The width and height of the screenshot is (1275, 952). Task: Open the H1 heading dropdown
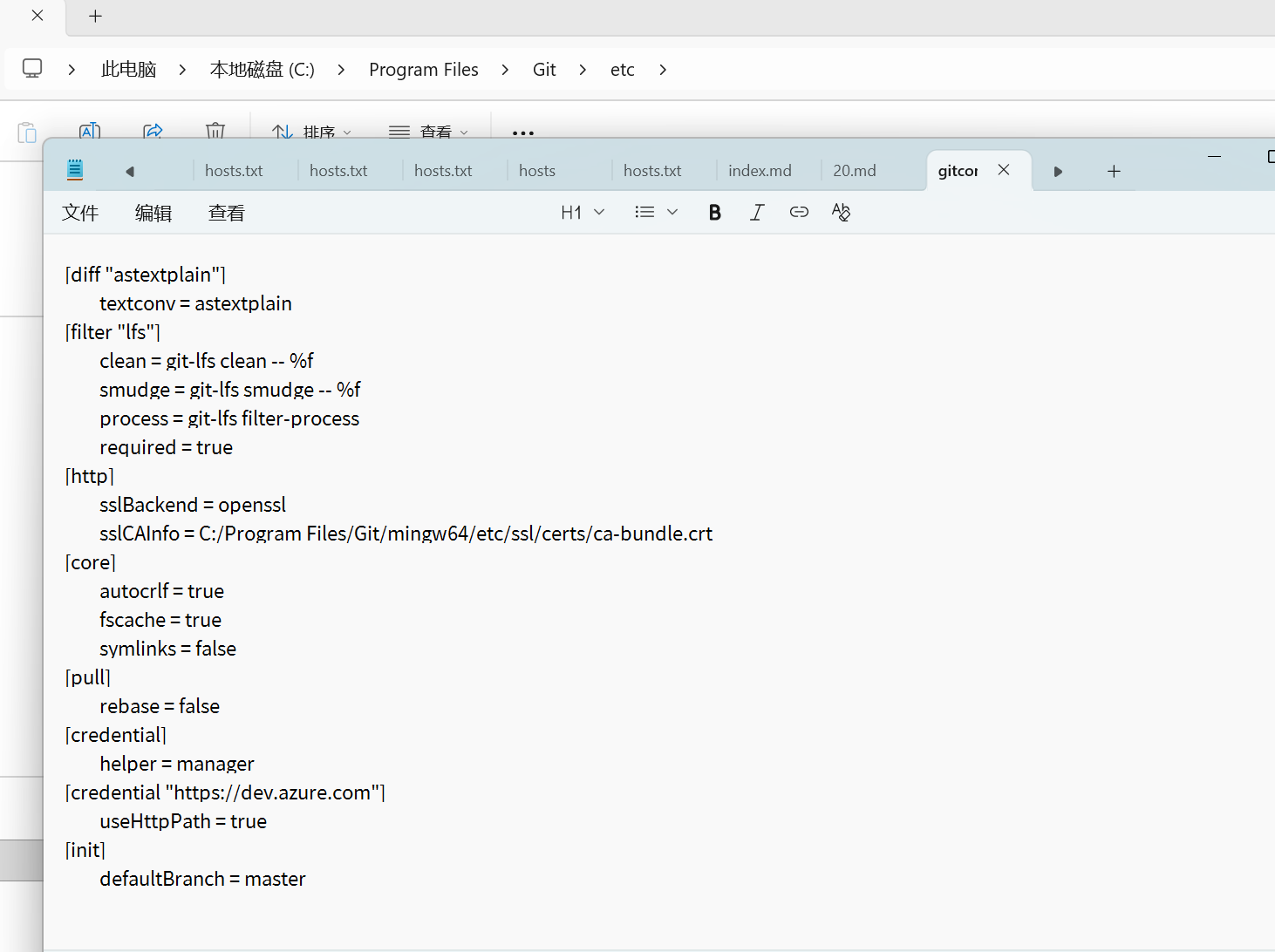[582, 213]
